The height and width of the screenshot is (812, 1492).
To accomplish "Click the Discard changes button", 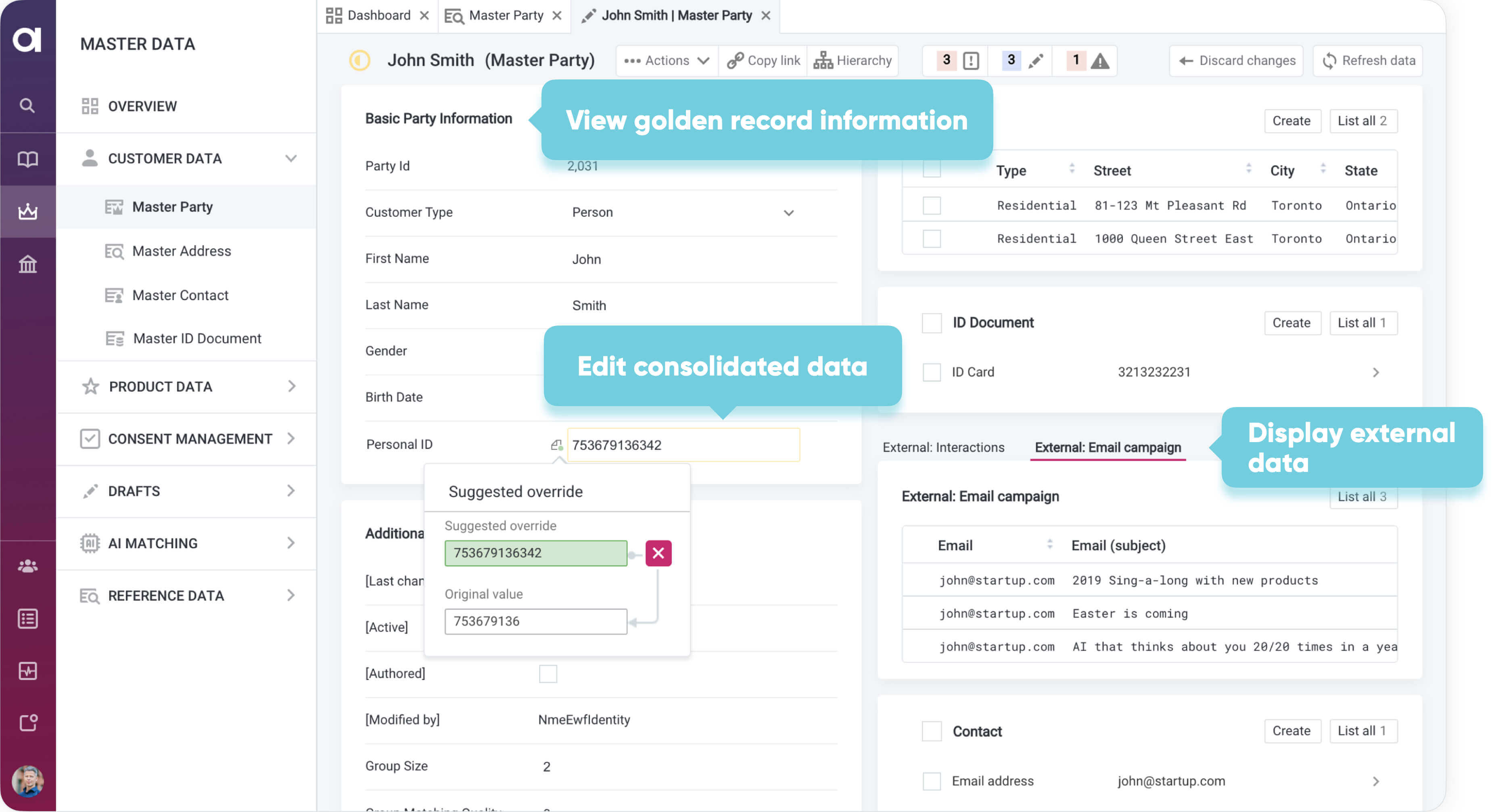I will [x=1236, y=61].
